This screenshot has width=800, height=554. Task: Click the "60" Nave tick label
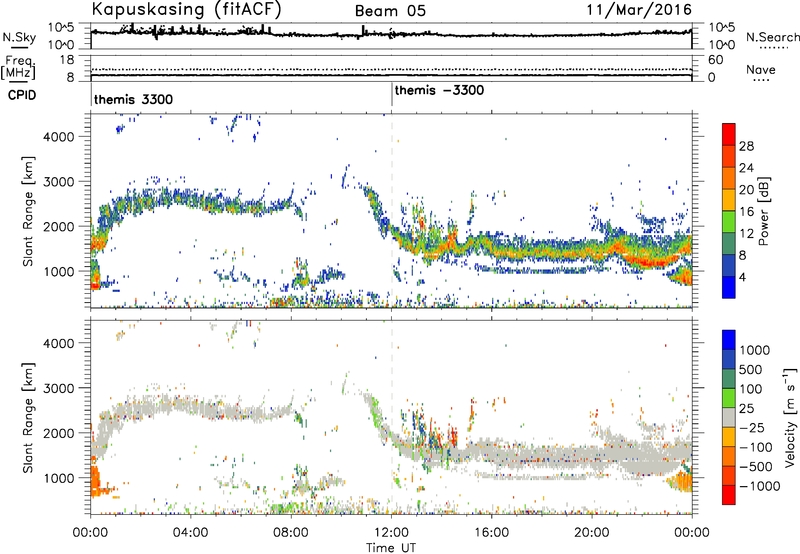tap(715, 60)
